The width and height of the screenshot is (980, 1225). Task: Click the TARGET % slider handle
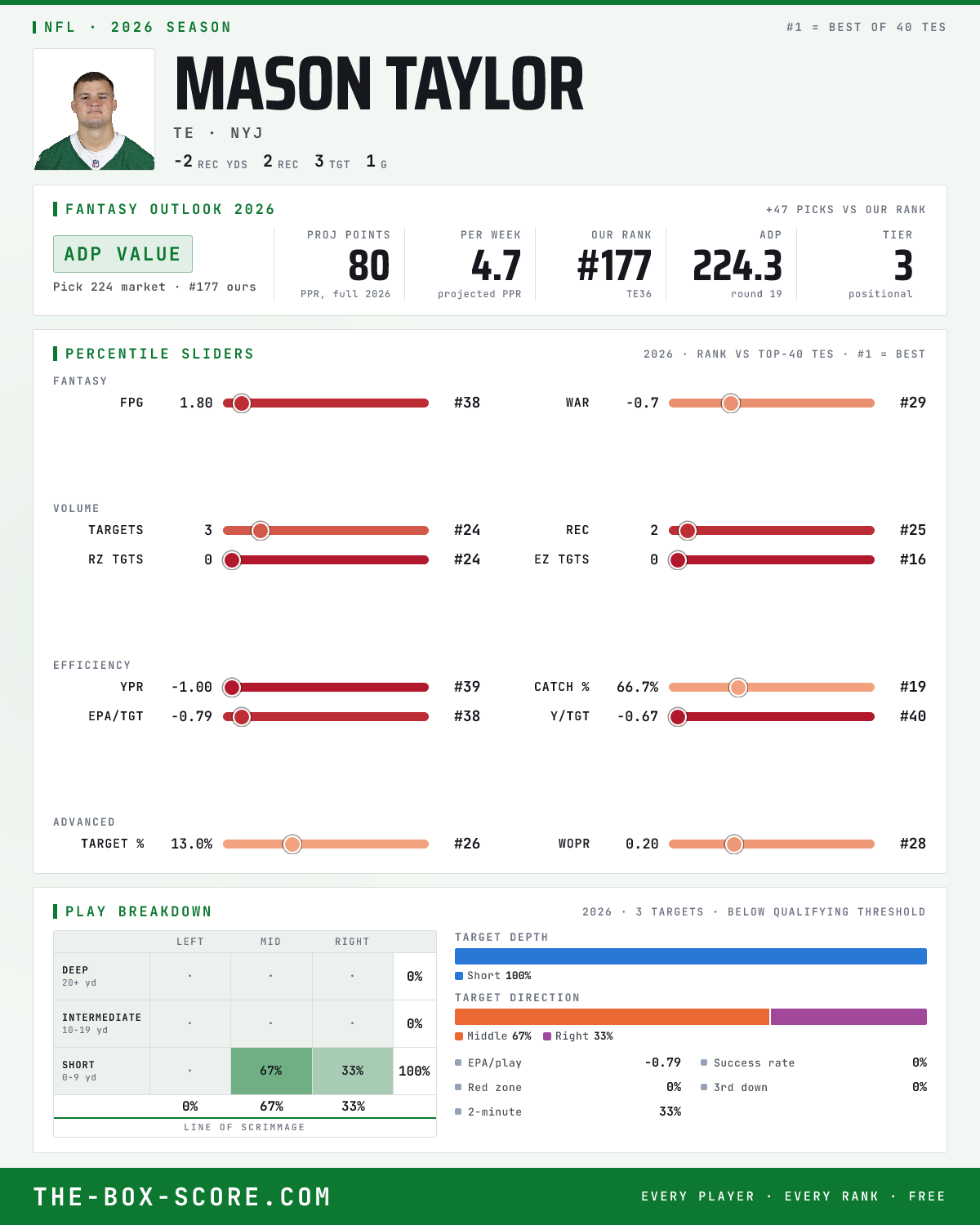(x=292, y=844)
